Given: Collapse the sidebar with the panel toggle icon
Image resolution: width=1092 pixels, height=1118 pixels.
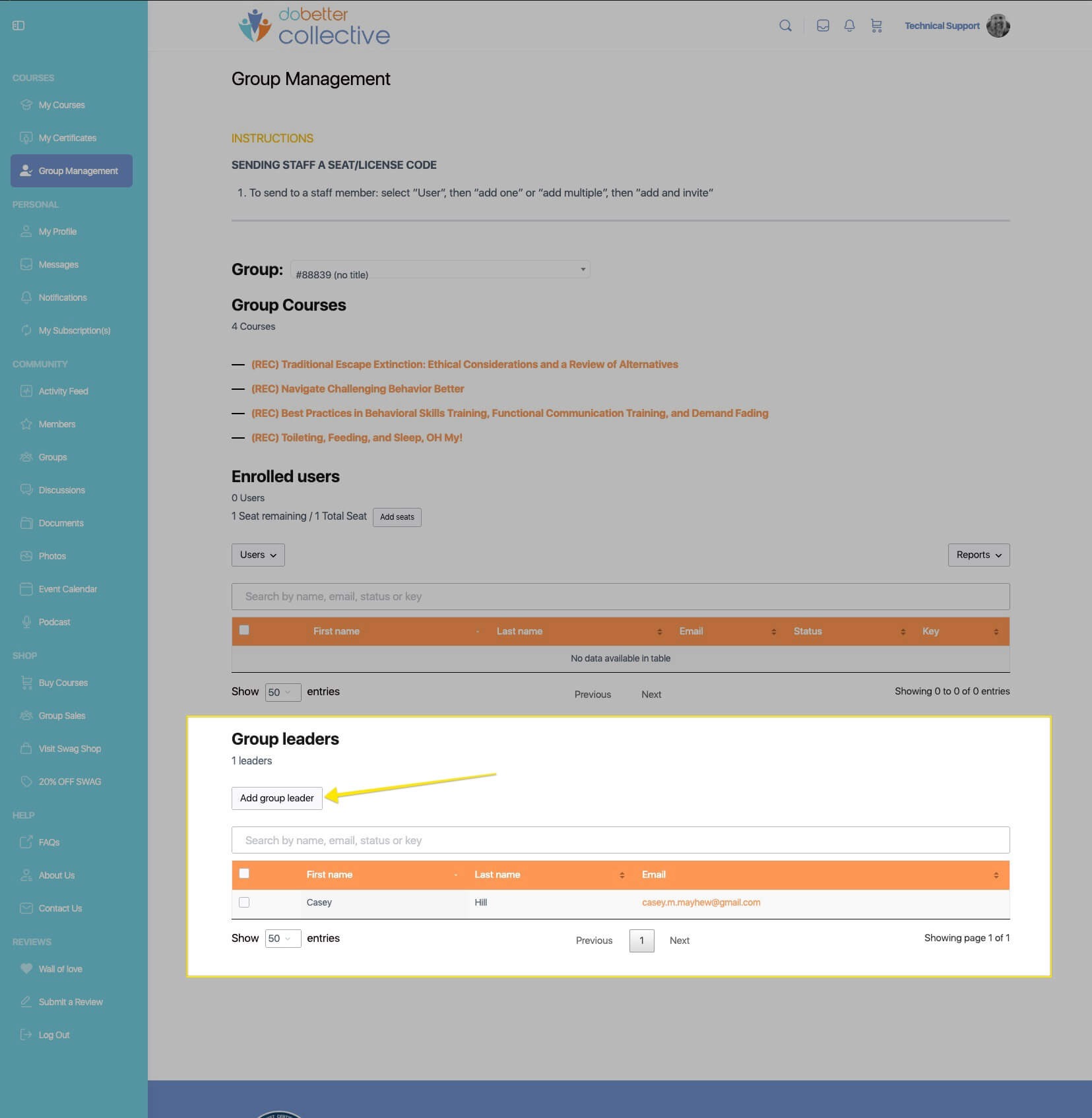Looking at the screenshot, I should pyautogui.click(x=18, y=26).
